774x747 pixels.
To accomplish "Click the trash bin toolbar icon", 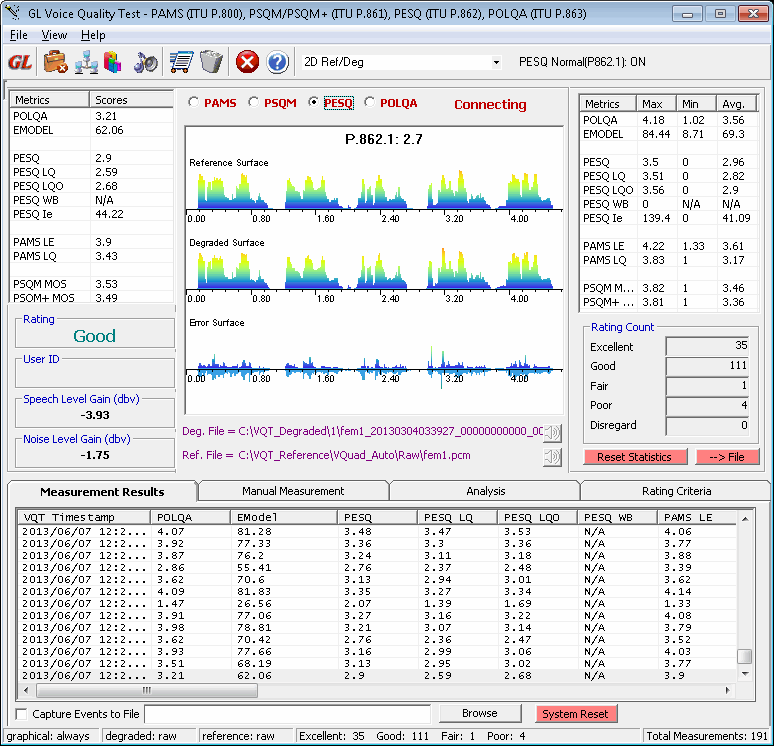I will [x=211, y=62].
